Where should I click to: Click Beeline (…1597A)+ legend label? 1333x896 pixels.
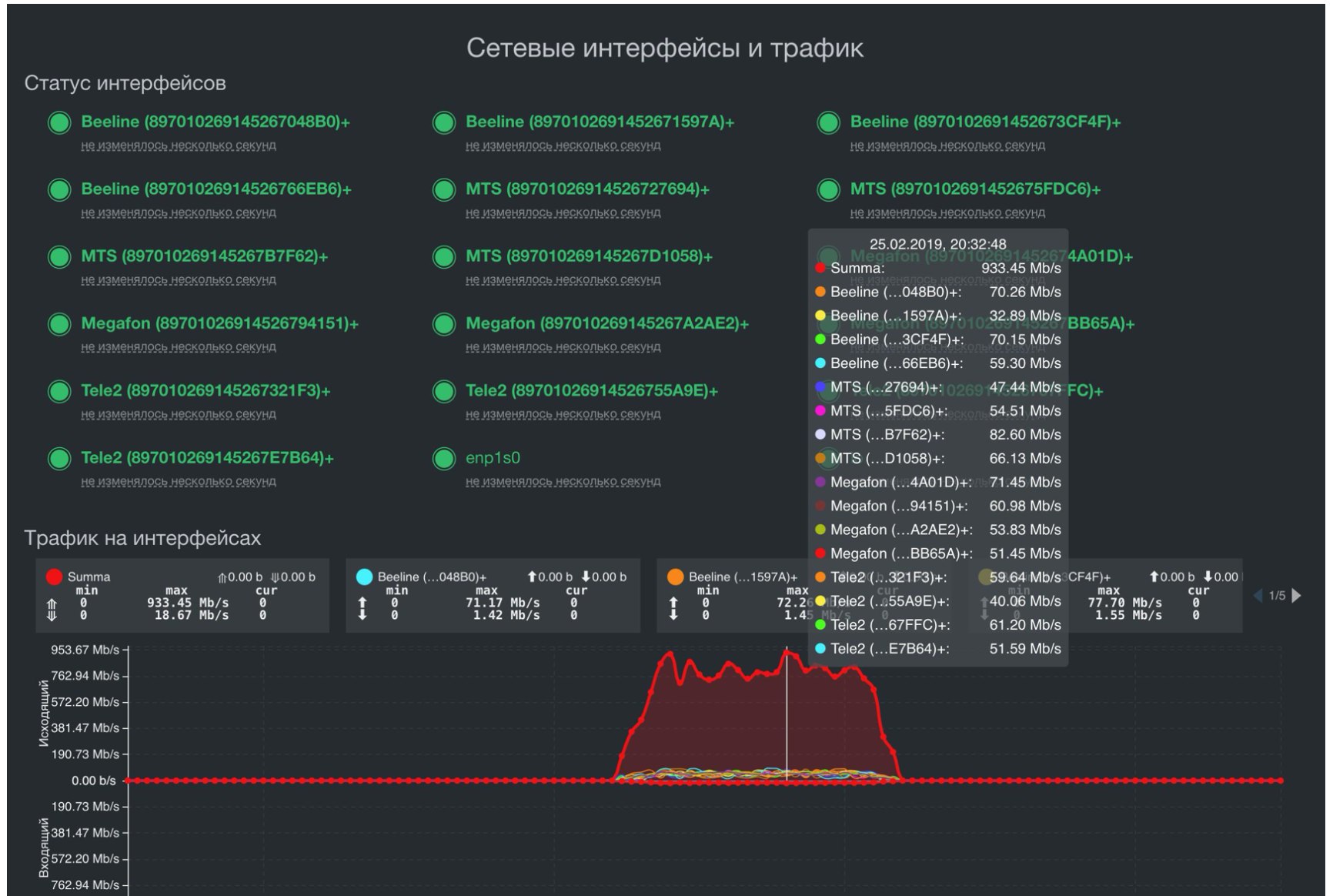coord(743,577)
